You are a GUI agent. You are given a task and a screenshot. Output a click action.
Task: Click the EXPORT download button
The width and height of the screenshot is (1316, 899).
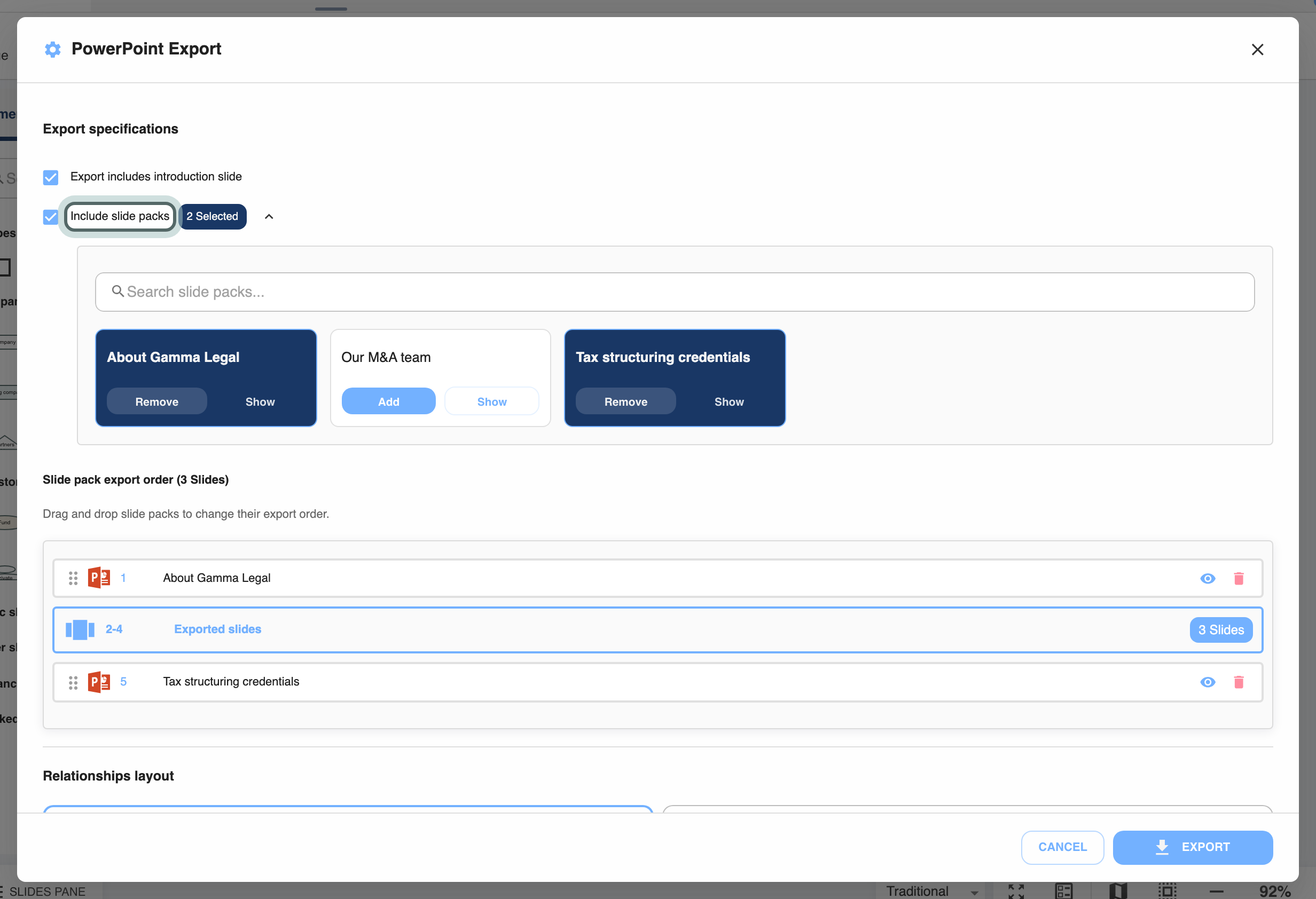(x=1193, y=847)
